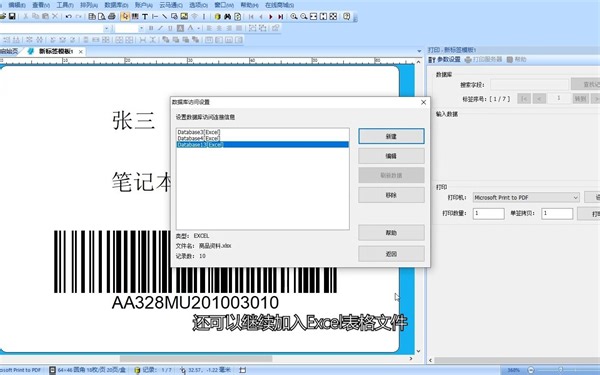
Task: Click the delete X icon in toolbar
Action: 55,16
